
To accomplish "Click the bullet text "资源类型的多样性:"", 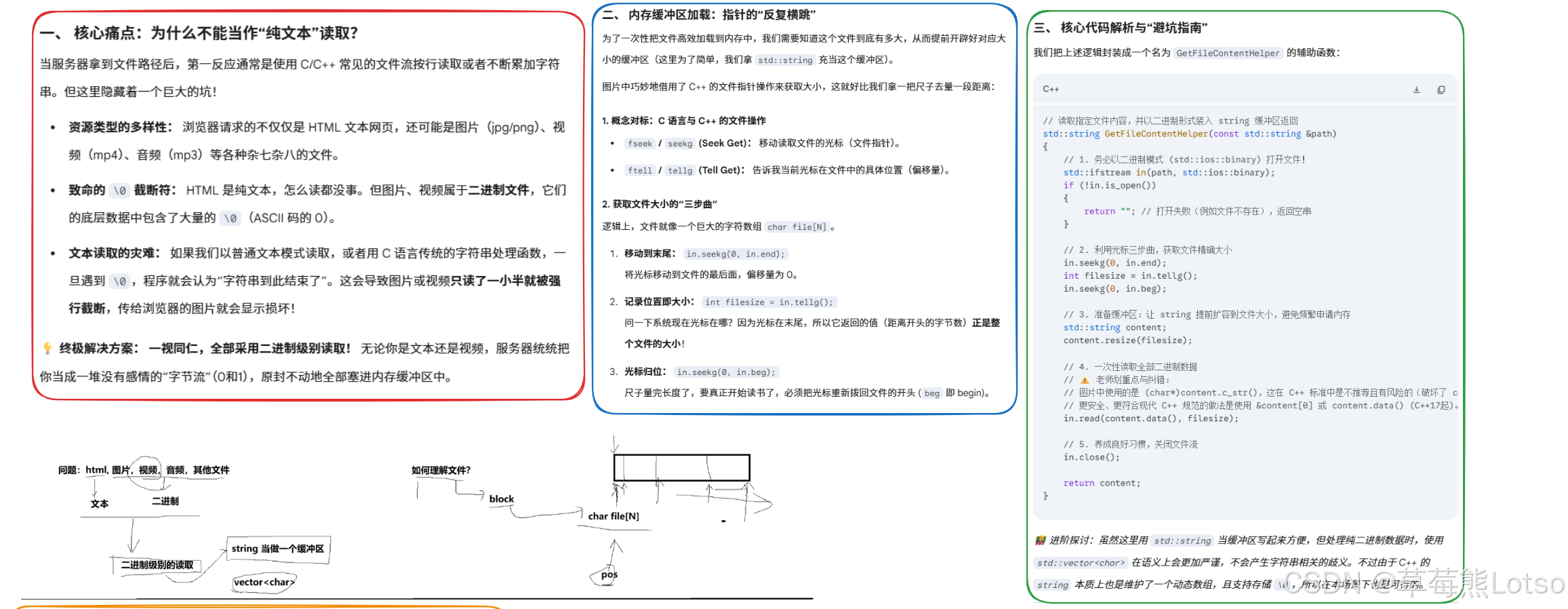I will (121, 127).
